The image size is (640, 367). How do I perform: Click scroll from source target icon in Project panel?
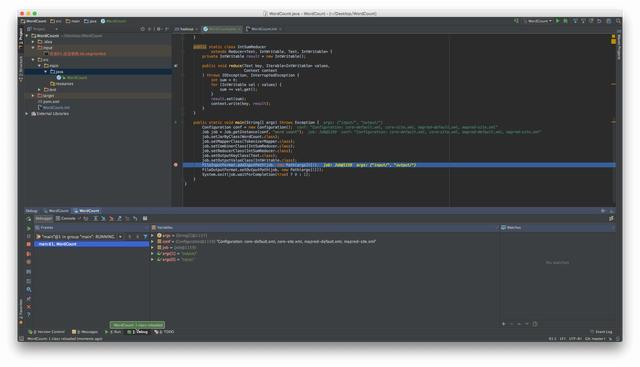tap(143, 29)
